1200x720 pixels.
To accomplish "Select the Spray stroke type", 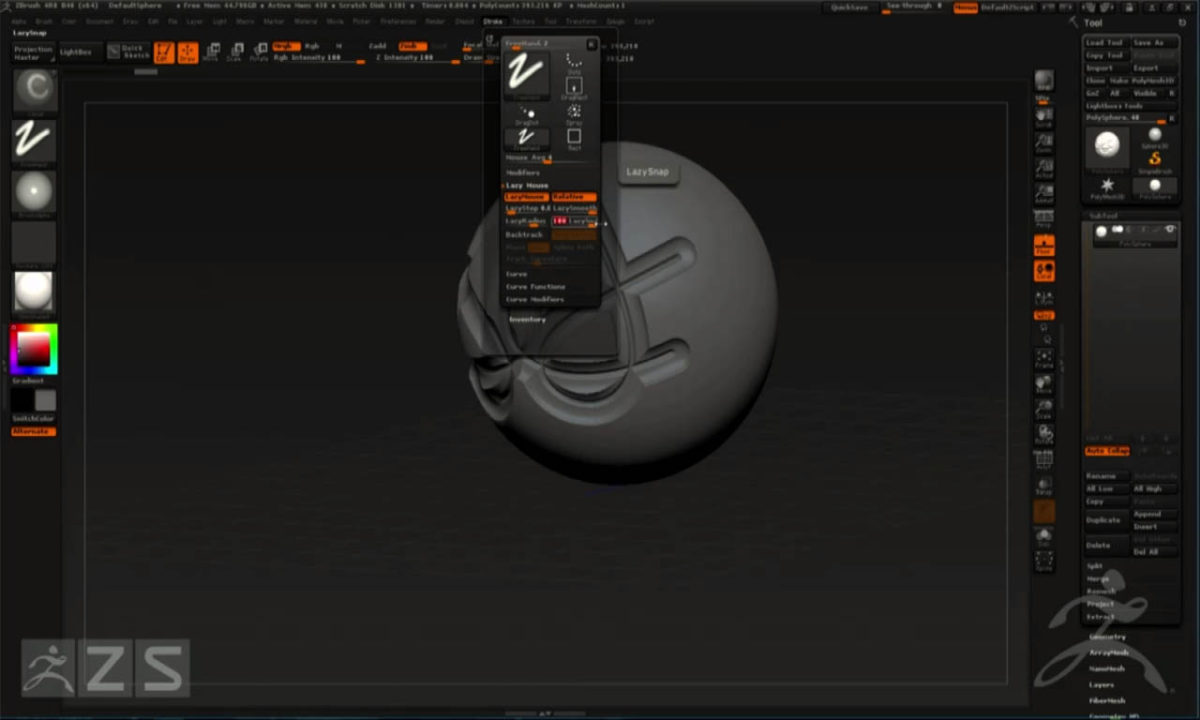I will click(574, 112).
